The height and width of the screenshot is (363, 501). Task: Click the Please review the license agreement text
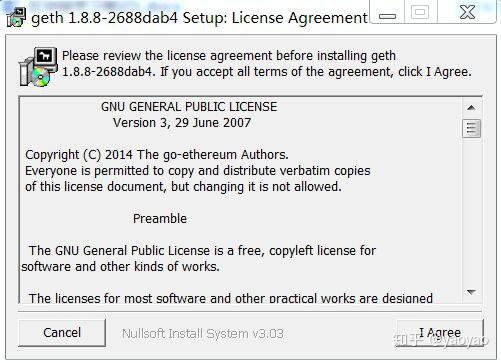pos(267,64)
